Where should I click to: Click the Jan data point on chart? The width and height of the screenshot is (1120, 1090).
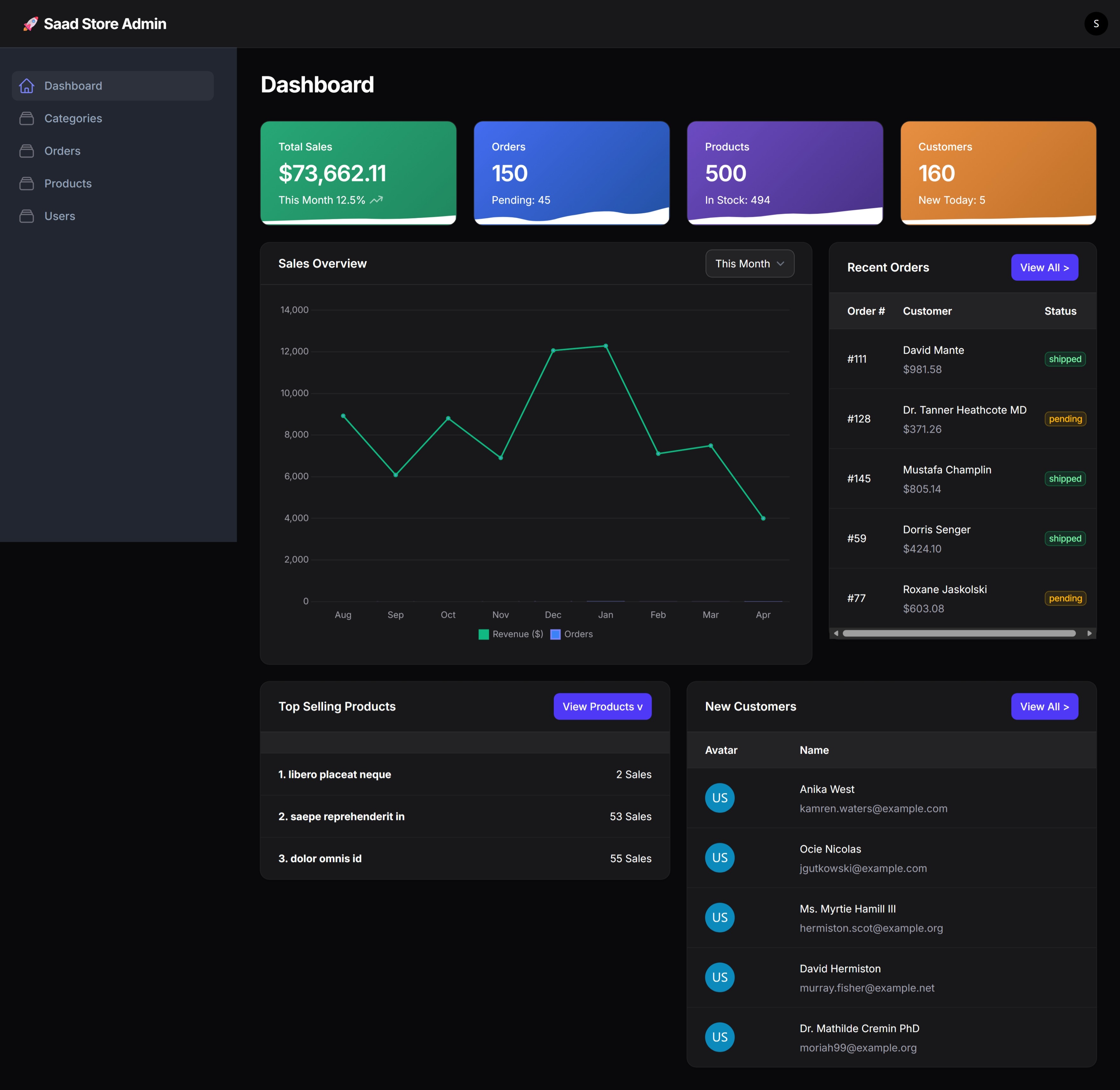606,346
